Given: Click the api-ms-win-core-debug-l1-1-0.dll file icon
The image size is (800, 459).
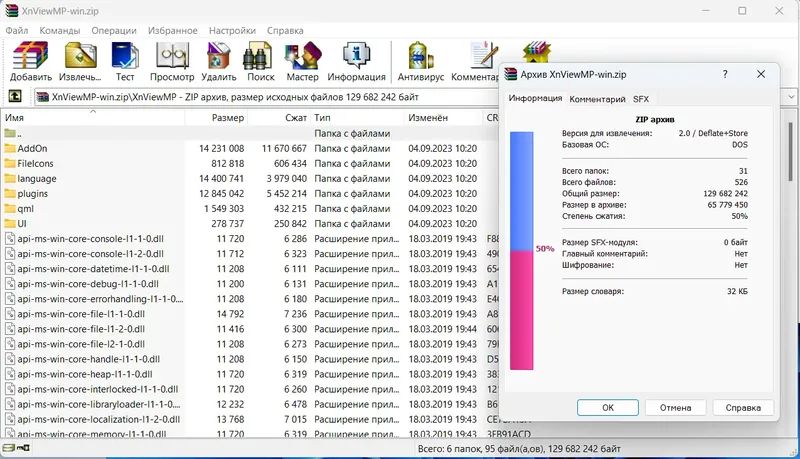Looking at the screenshot, I should [10, 284].
